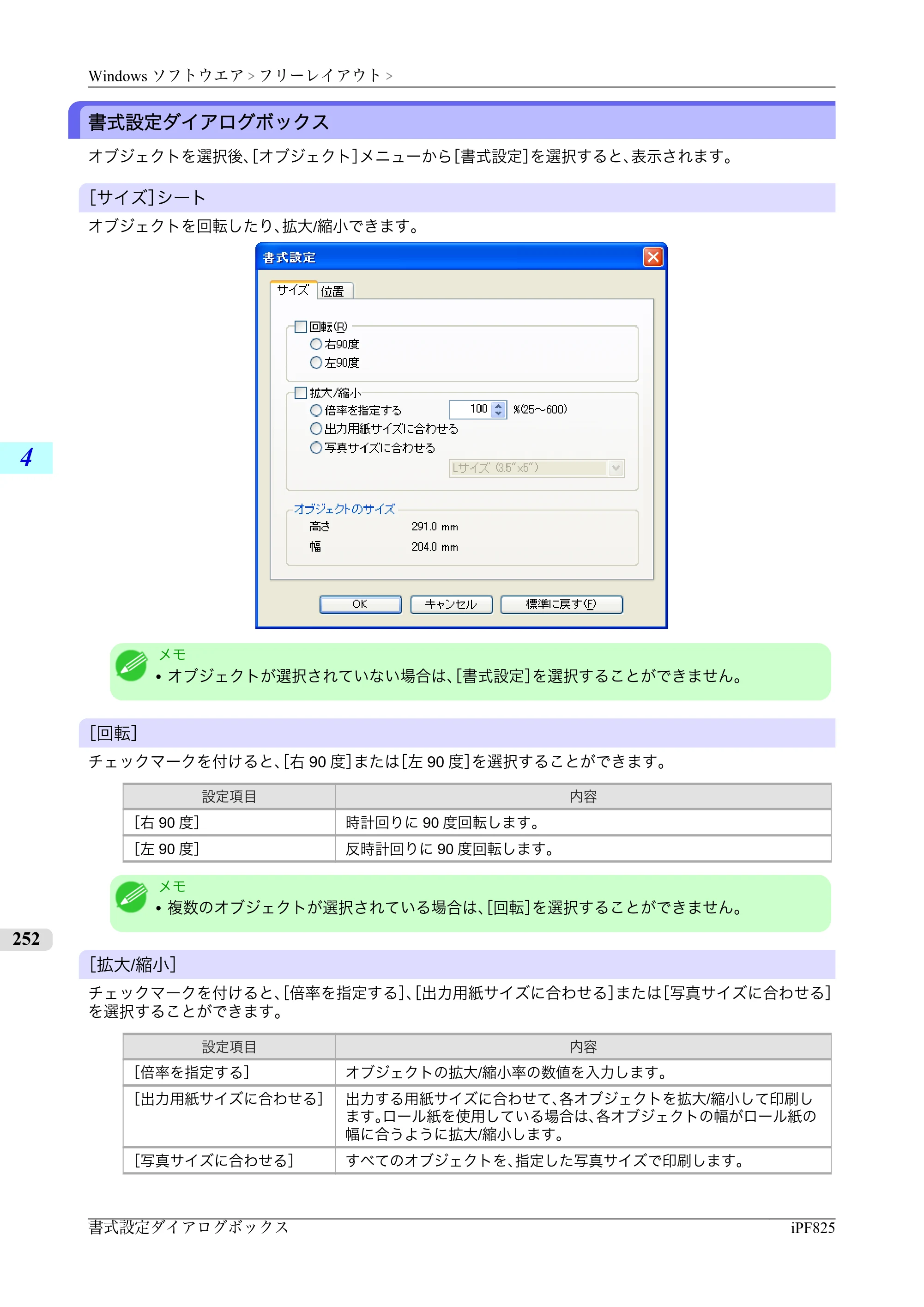Click the 幅 value 204.0 mm
The image size is (924, 1307).
coord(435,547)
